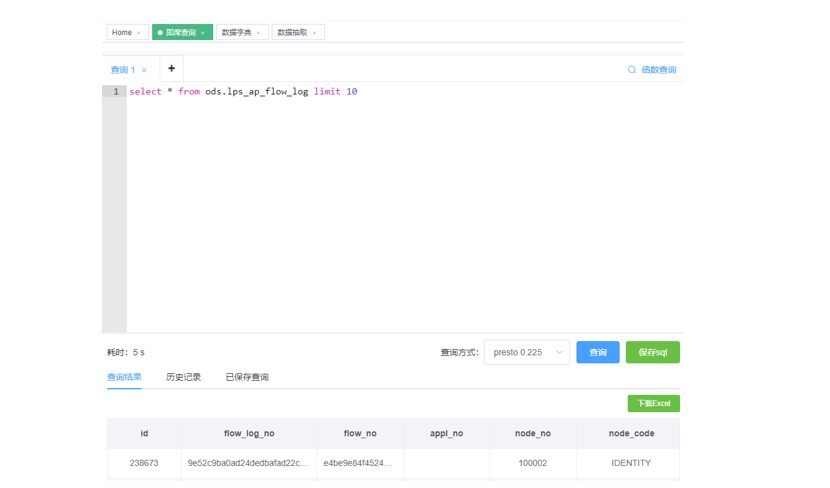830x488 pixels.
Task: Close the 即席查询 tab
Action: 203,33
